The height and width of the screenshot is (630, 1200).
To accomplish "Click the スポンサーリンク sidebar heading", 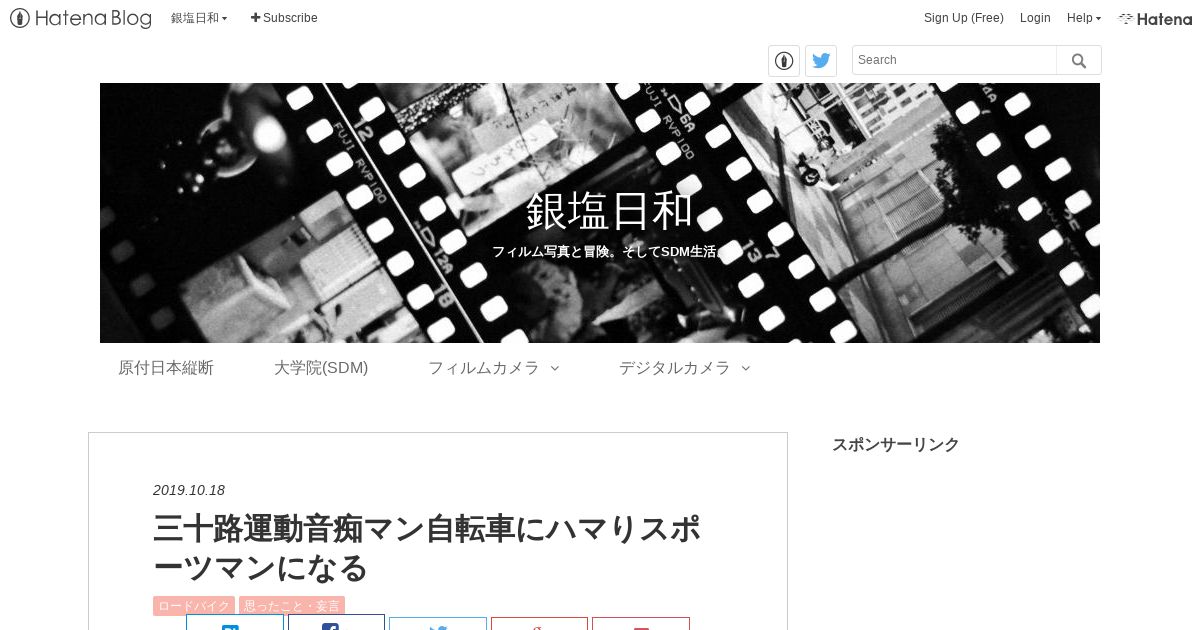I will [x=896, y=444].
